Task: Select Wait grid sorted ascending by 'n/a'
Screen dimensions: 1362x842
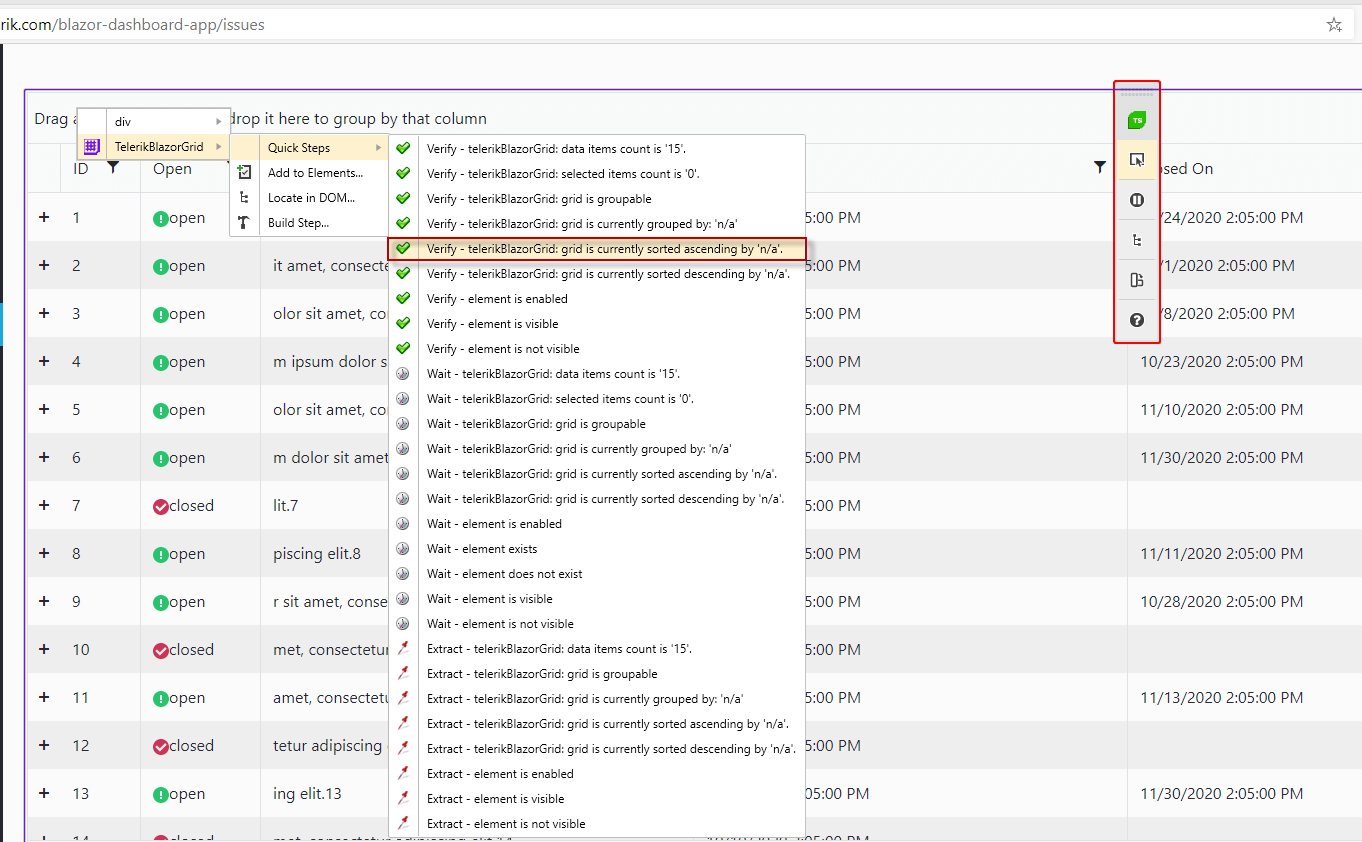Action: (597, 473)
